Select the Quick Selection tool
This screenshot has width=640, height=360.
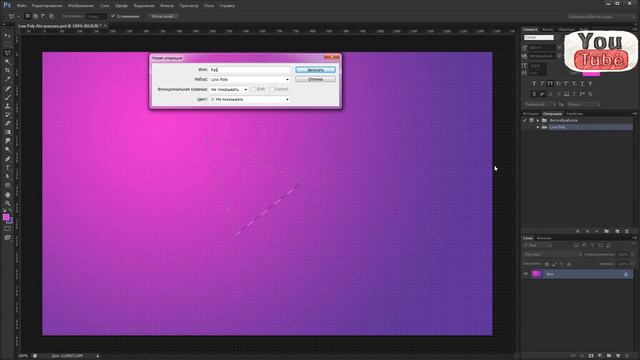point(8,62)
